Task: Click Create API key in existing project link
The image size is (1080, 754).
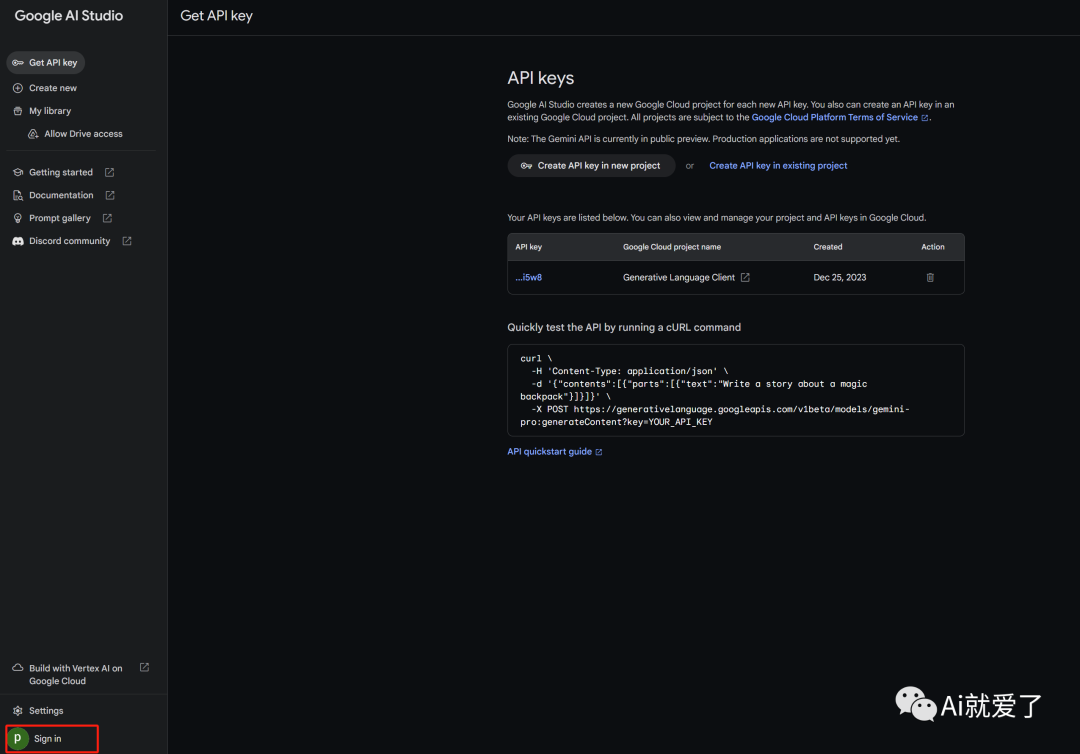Action: click(778, 166)
